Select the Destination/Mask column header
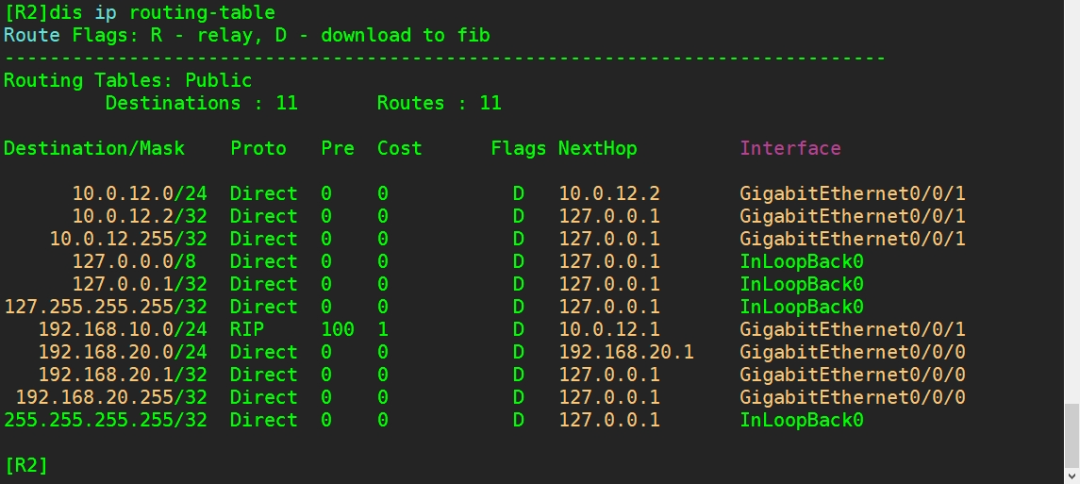Screen dimensions: 1080x484 click(x=94, y=148)
